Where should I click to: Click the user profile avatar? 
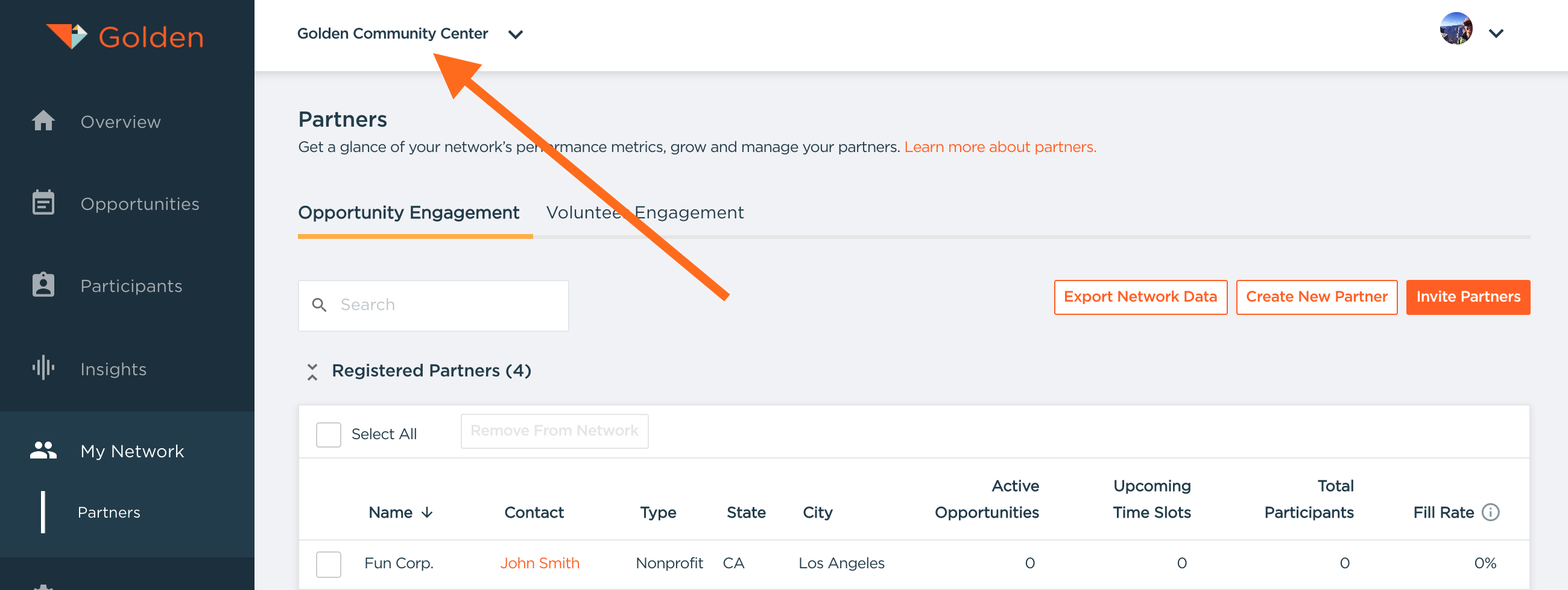point(1455,28)
